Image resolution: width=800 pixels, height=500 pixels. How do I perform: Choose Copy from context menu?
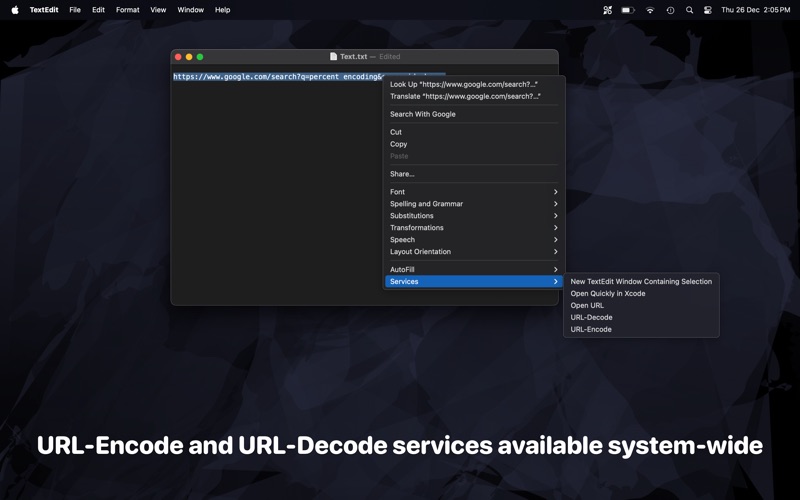(473, 144)
